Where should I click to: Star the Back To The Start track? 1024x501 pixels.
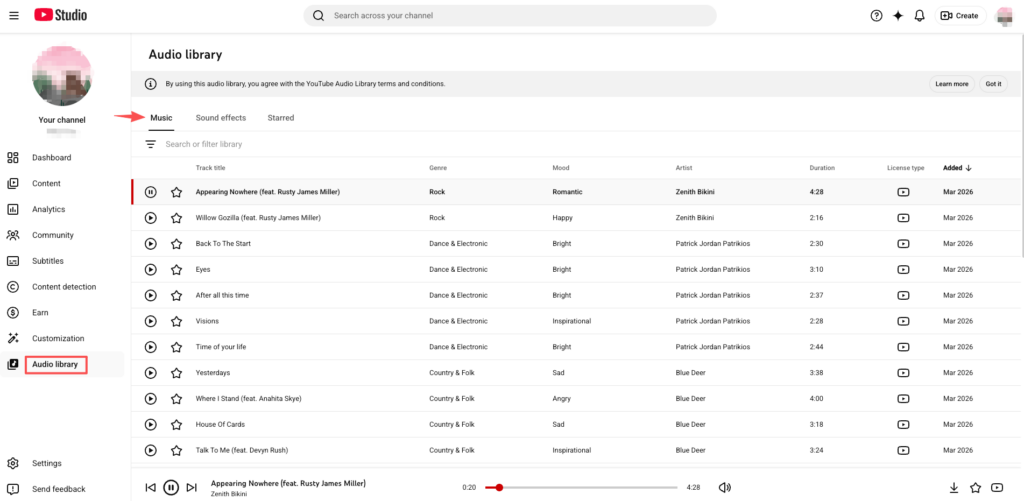(176, 244)
